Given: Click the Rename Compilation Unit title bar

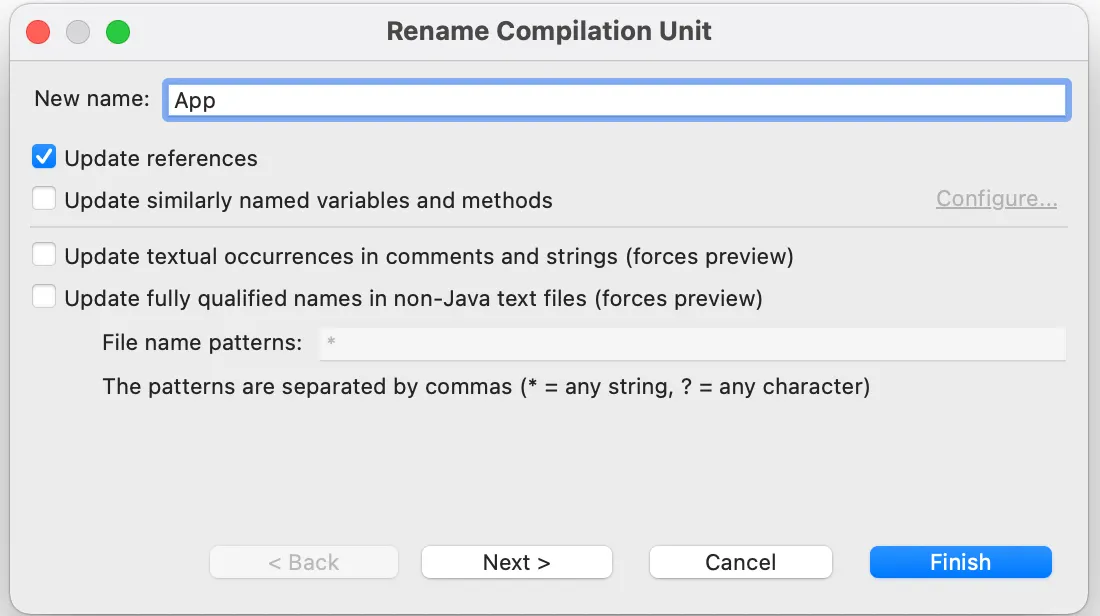Looking at the screenshot, I should [549, 31].
